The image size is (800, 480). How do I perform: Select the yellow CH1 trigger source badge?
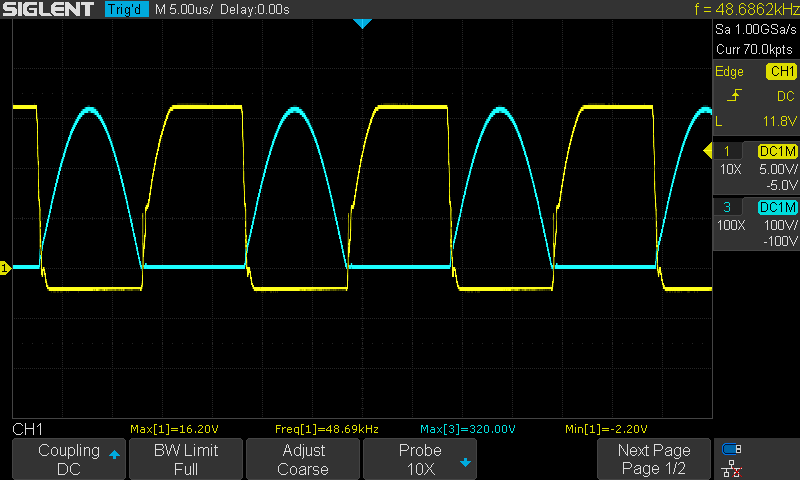pos(781,71)
